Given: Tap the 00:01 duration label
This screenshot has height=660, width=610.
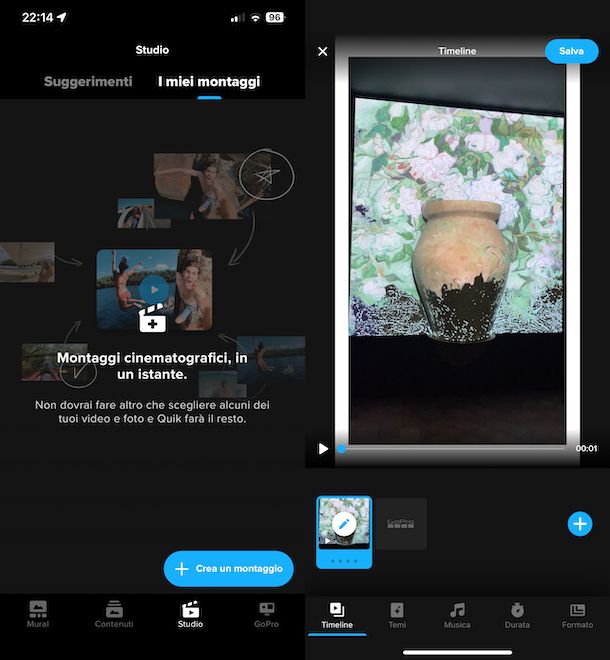Looking at the screenshot, I should (586, 449).
